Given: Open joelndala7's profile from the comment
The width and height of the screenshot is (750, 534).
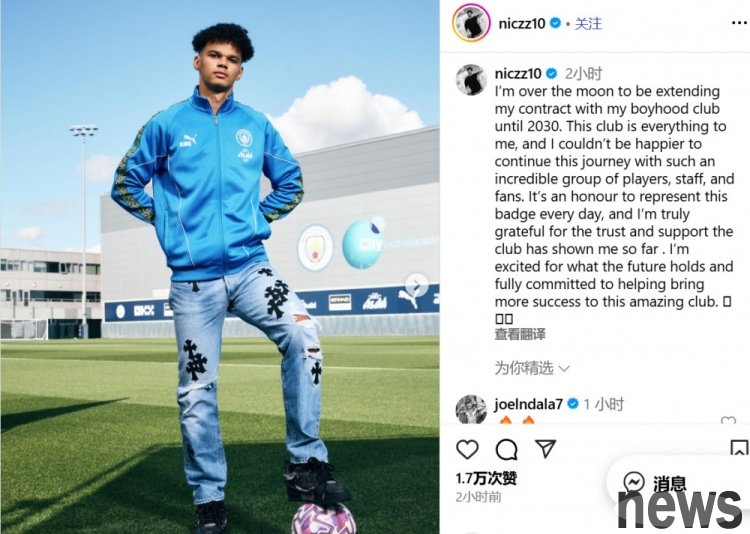Looking at the screenshot, I should coord(529,404).
